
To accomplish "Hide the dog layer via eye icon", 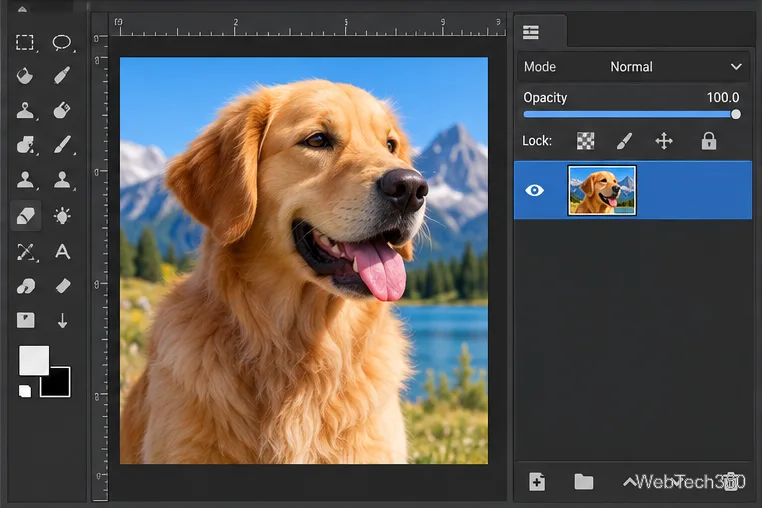I will pos(535,190).
